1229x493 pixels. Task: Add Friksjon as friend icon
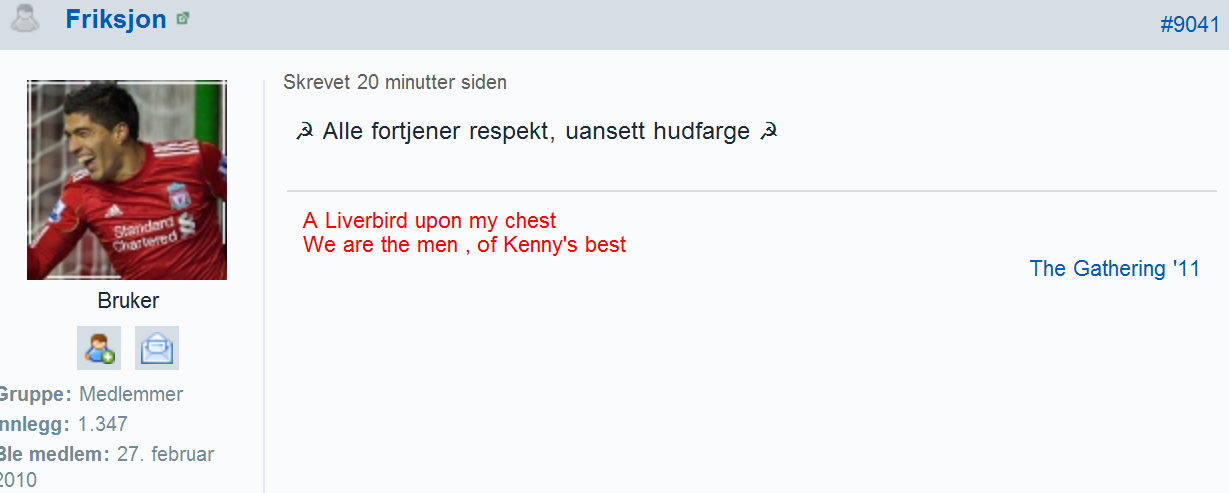pyautogui.click(x=99, y=348)
